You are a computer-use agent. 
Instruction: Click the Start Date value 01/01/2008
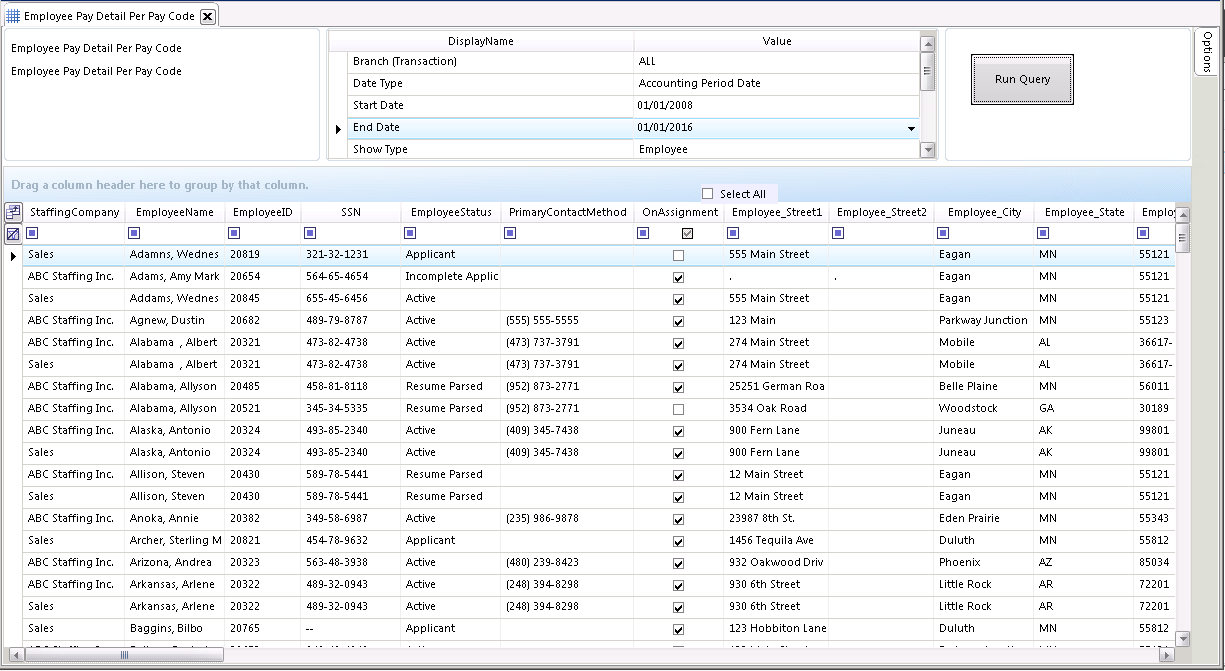click(665, 105)
